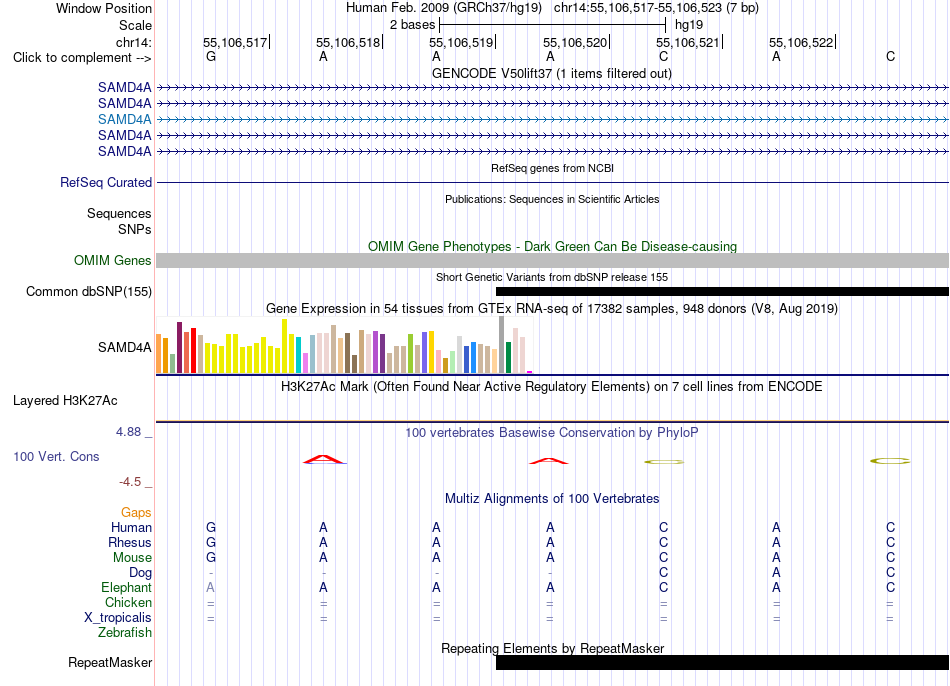Open 'Publications: Sequences in Scientific Articles' title
This screenshot has width=950, height=686.
552,199
